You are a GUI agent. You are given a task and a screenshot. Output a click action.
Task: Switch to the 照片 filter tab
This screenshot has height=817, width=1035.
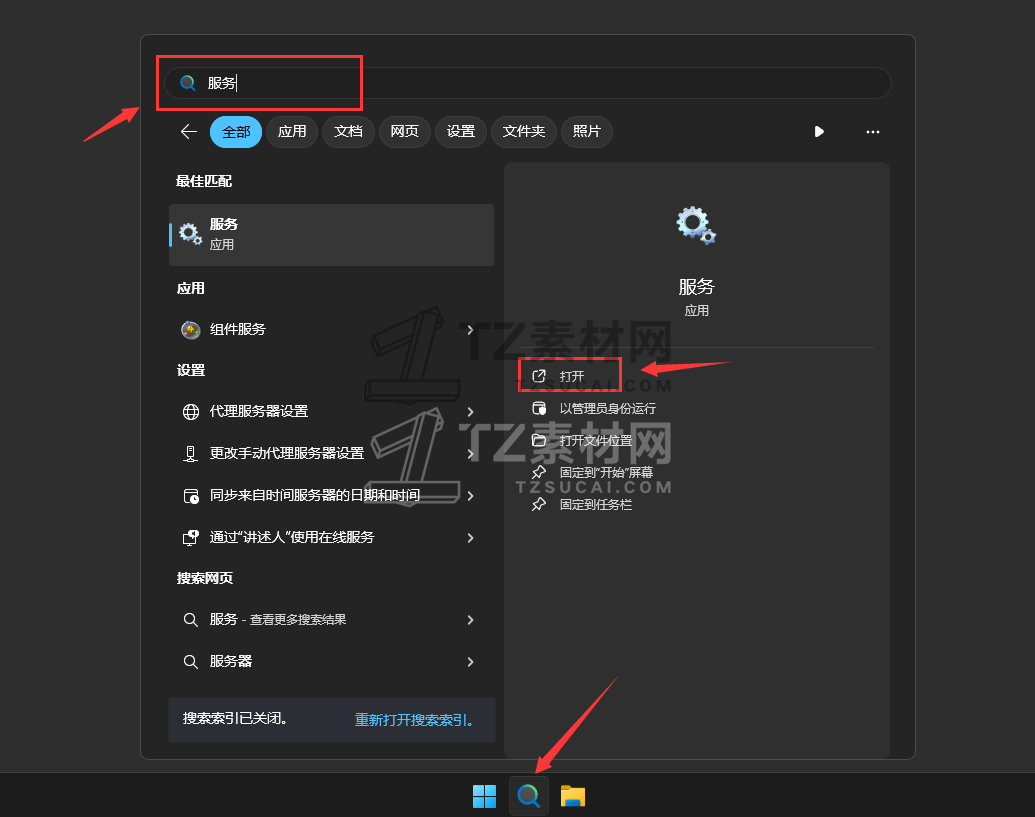(586, 131)
